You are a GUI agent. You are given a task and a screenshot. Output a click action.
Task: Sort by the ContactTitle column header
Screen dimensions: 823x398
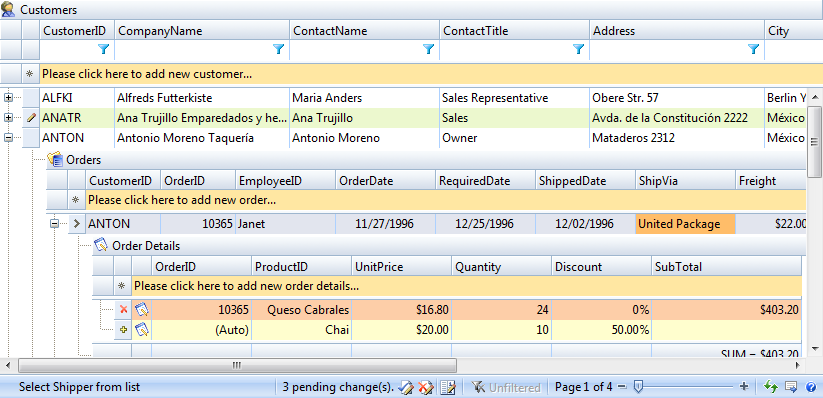tap(514, 30)
